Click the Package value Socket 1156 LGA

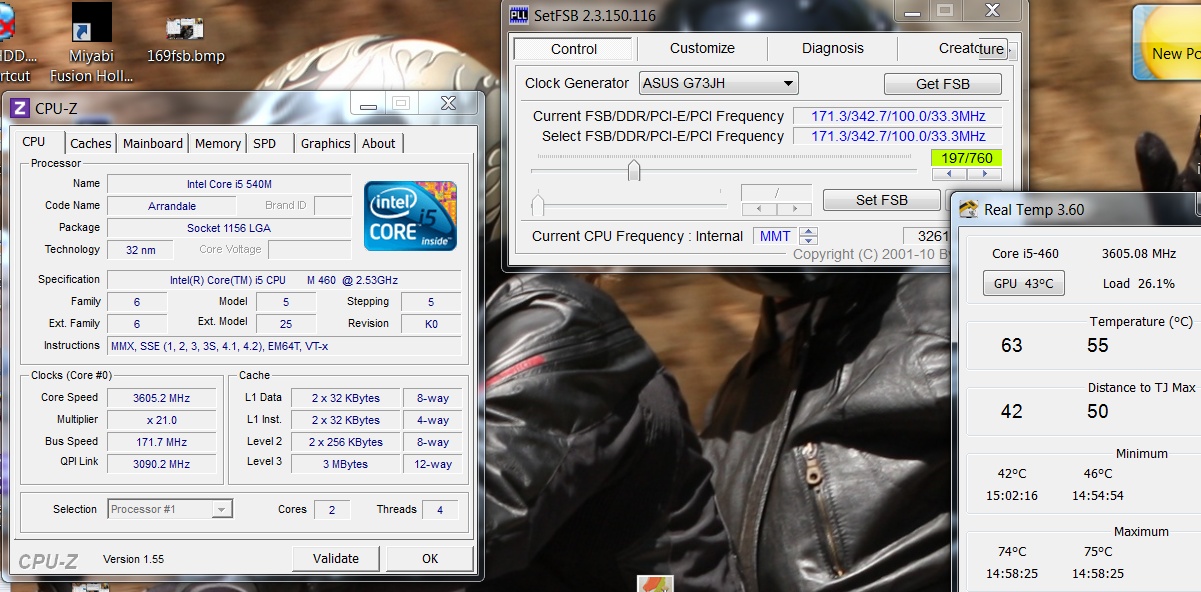pos(229,228)
